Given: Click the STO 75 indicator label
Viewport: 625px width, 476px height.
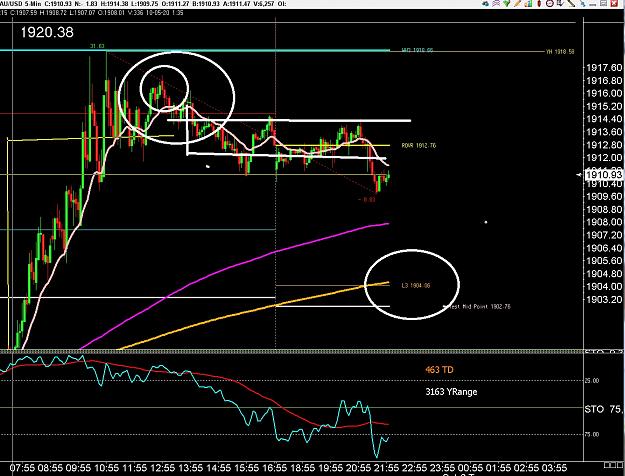Looking at the screenshot, I should (603, 409).
